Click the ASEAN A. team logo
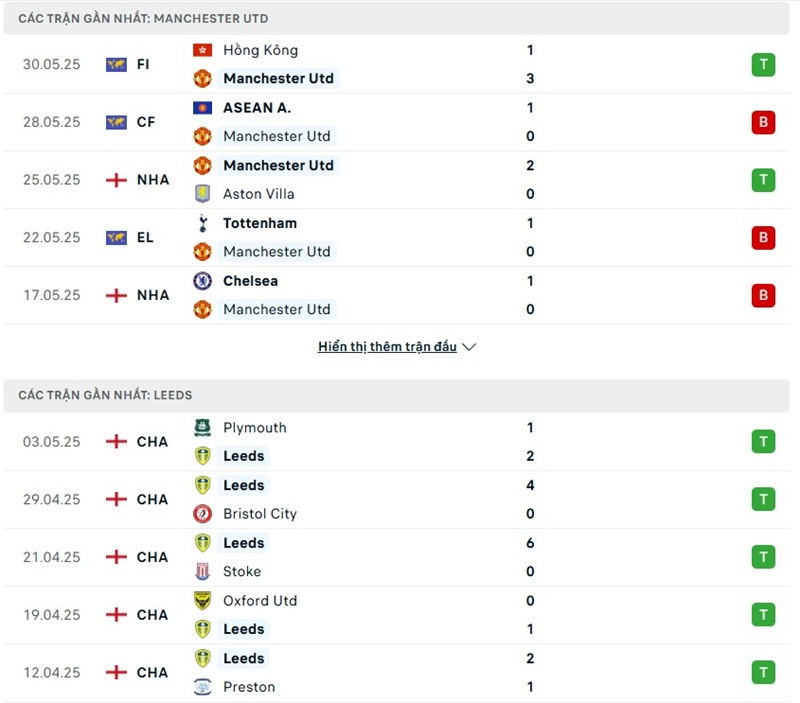Screen dimensions: 800x703 (x=202, y=108)
